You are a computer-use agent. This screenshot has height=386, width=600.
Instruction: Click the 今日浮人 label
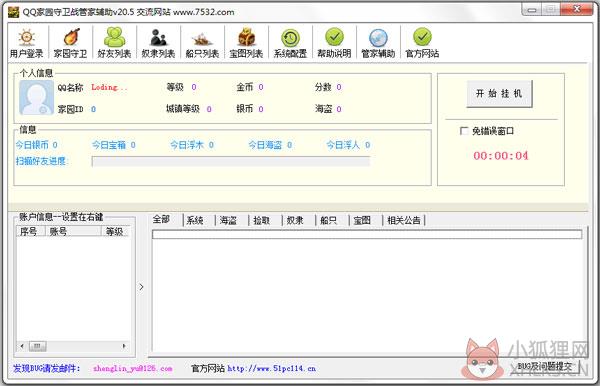coord(343,145)
